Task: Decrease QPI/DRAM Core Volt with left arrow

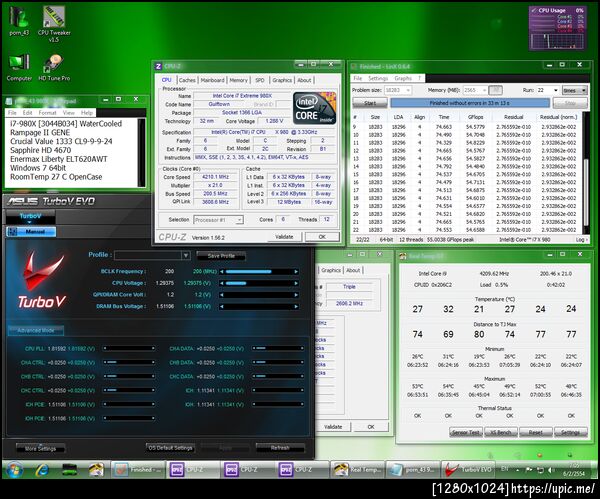Action: pos(222,295)
